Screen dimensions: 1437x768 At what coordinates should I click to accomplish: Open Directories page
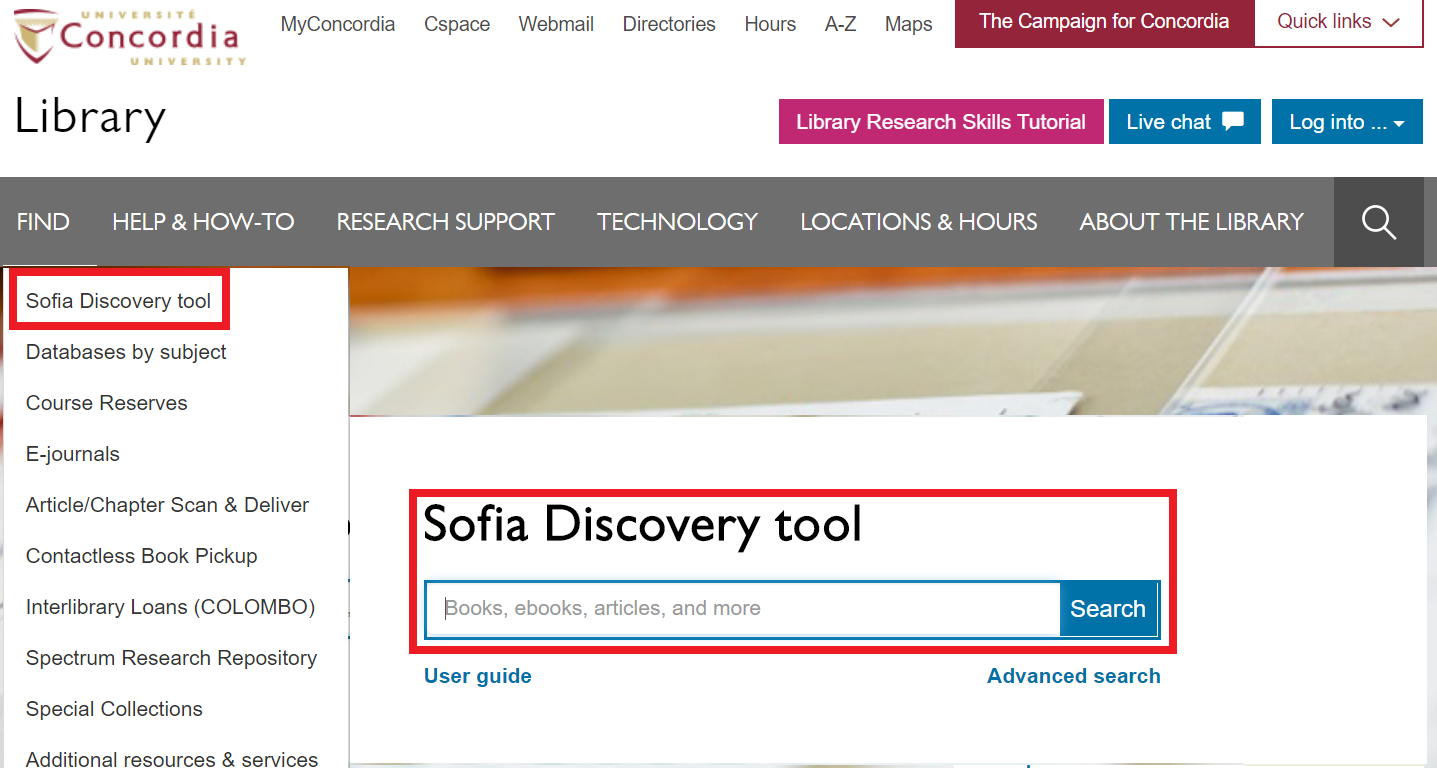[669, 24]
